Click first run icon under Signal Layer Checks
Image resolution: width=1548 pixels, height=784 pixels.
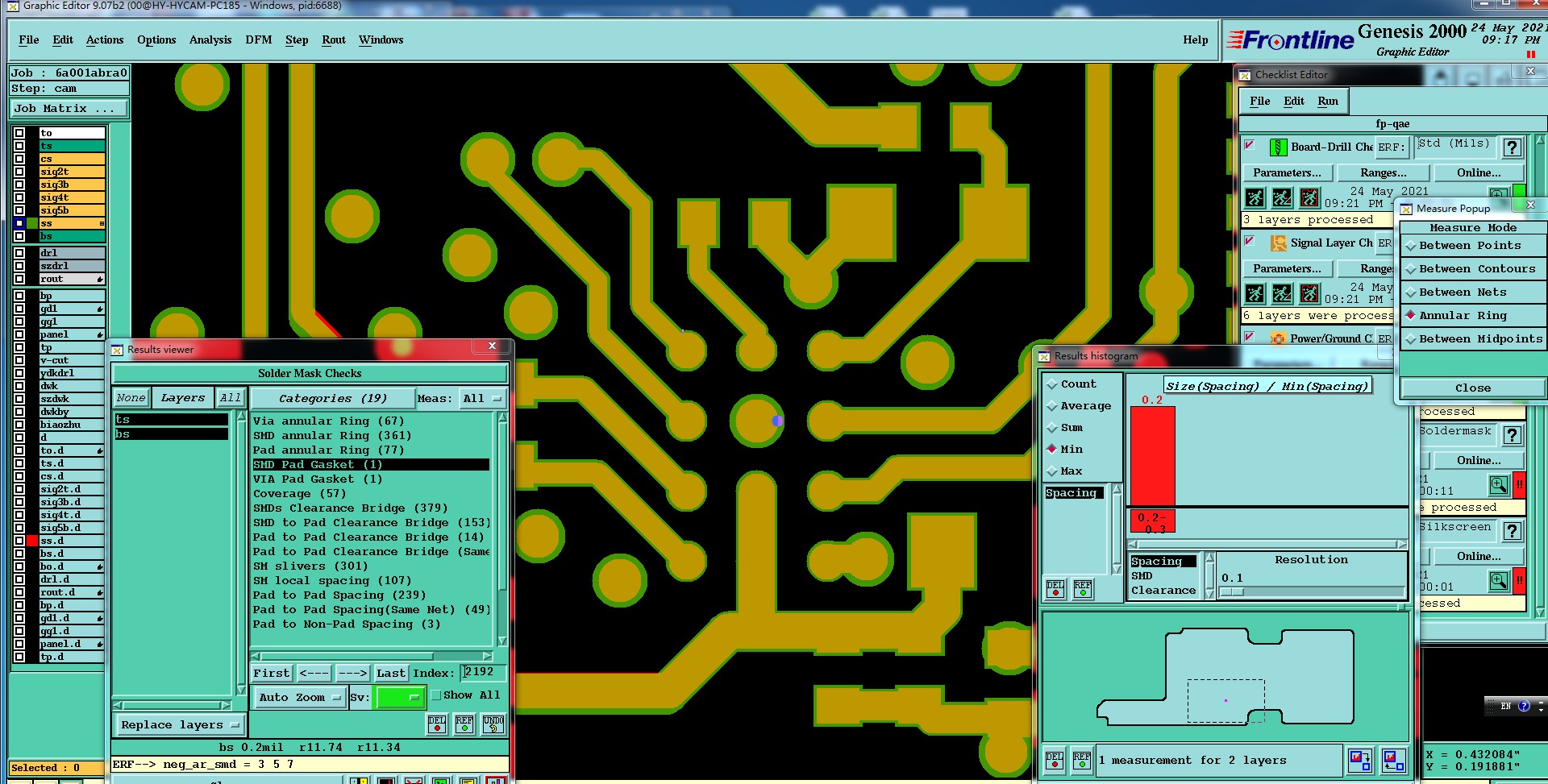(x=1255, y=293)
